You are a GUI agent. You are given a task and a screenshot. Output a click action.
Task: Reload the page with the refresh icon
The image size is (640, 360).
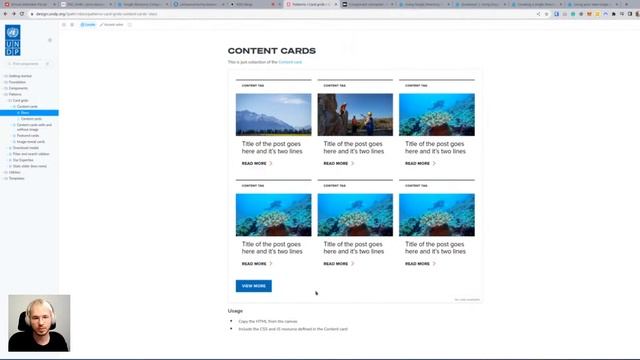(x=22, y=14)
